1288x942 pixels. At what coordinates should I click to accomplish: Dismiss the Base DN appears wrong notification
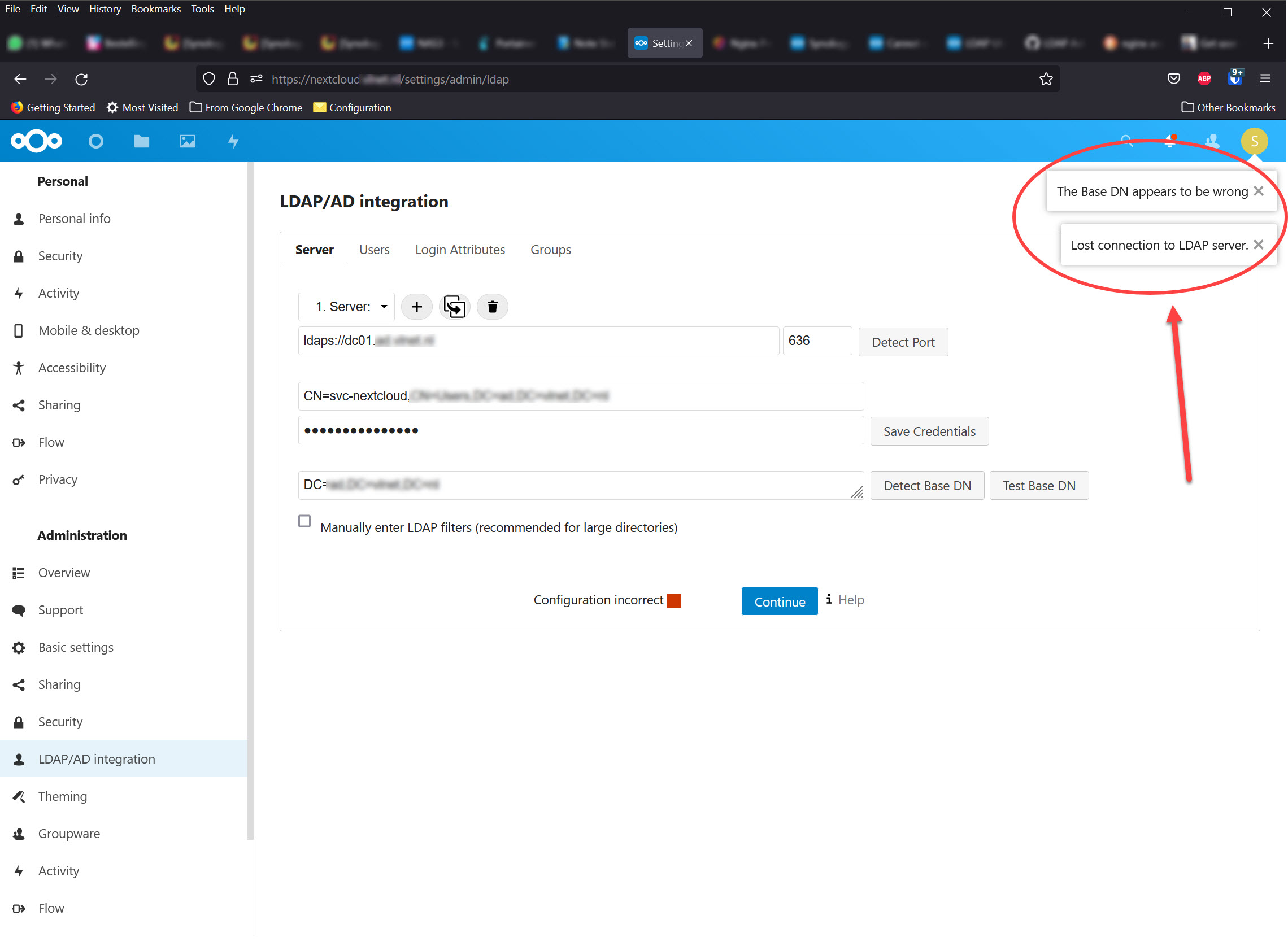coord(1259,191)
